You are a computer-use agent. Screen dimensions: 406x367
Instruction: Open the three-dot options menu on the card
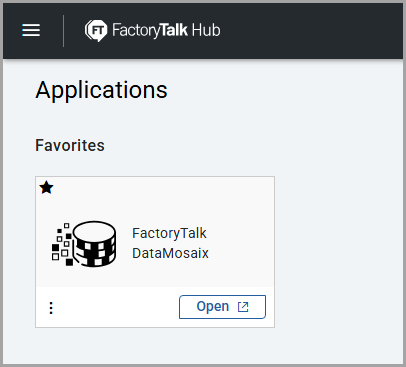click(51, 308)
